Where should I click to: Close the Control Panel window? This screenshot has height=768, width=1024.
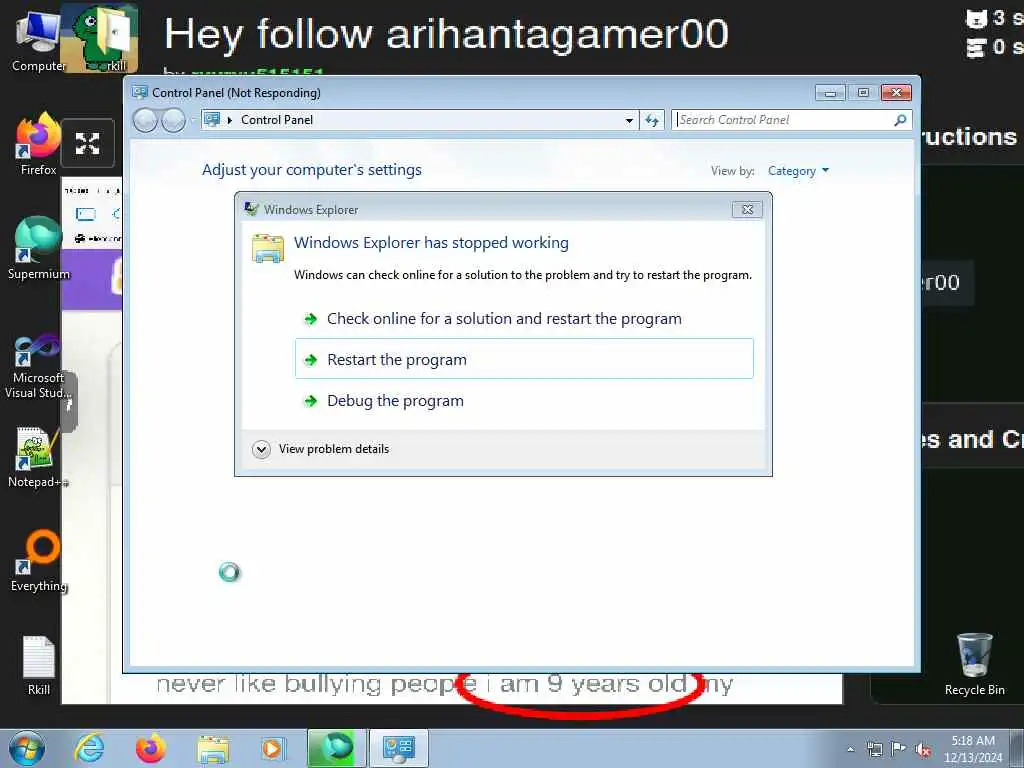[x=896, y=93]
